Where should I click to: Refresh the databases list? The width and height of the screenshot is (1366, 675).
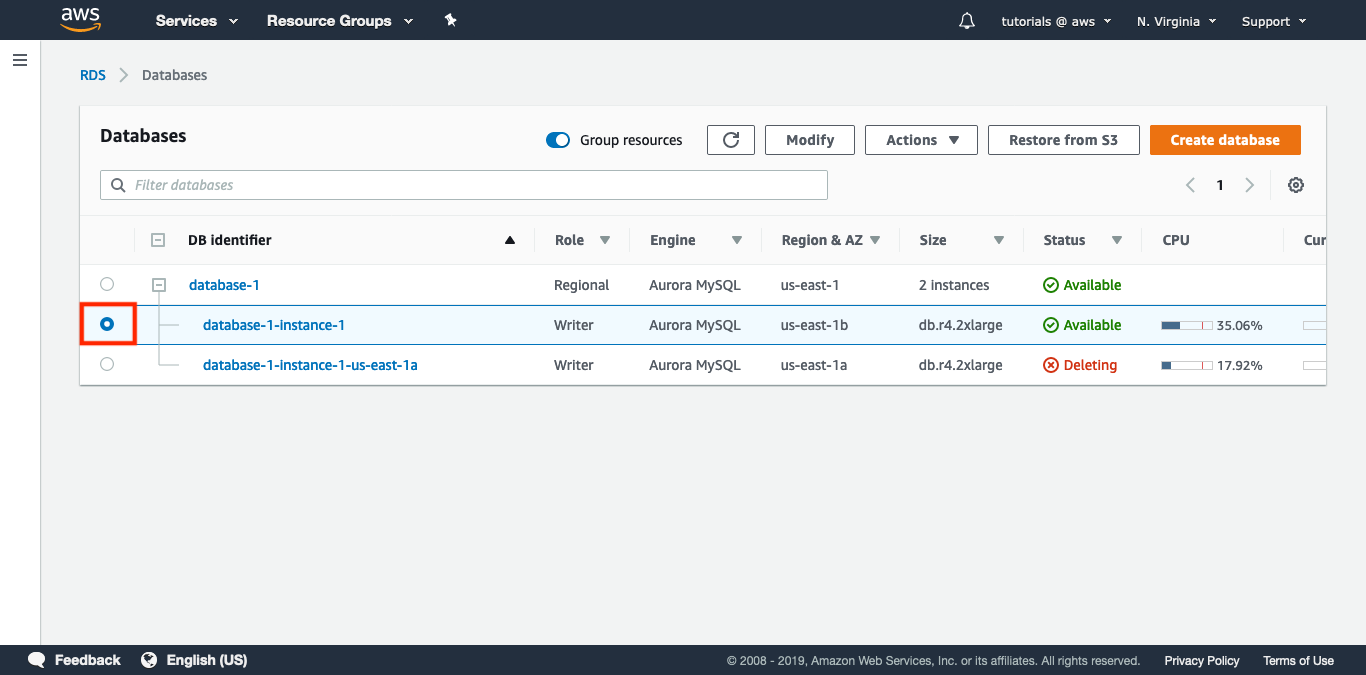(x=731, y=140)
